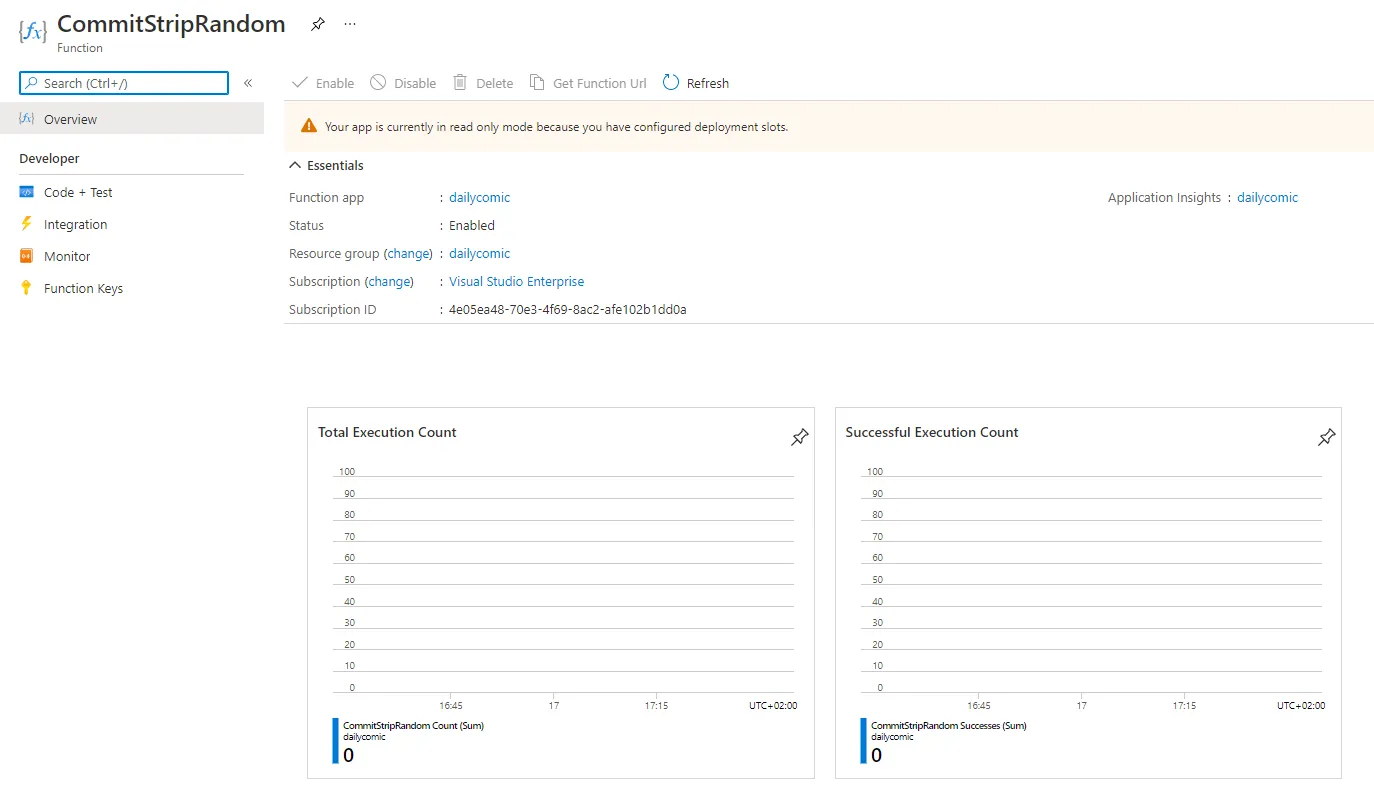Viewport: 1374px width, 790px height.
Task: Click the Search (Ctrl+/) box
Action: [x=124, y=83]
